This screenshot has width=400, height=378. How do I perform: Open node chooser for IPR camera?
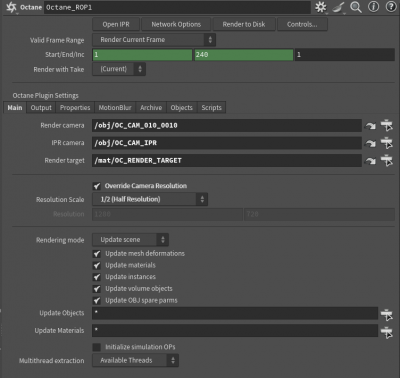(x=387, y=143)
